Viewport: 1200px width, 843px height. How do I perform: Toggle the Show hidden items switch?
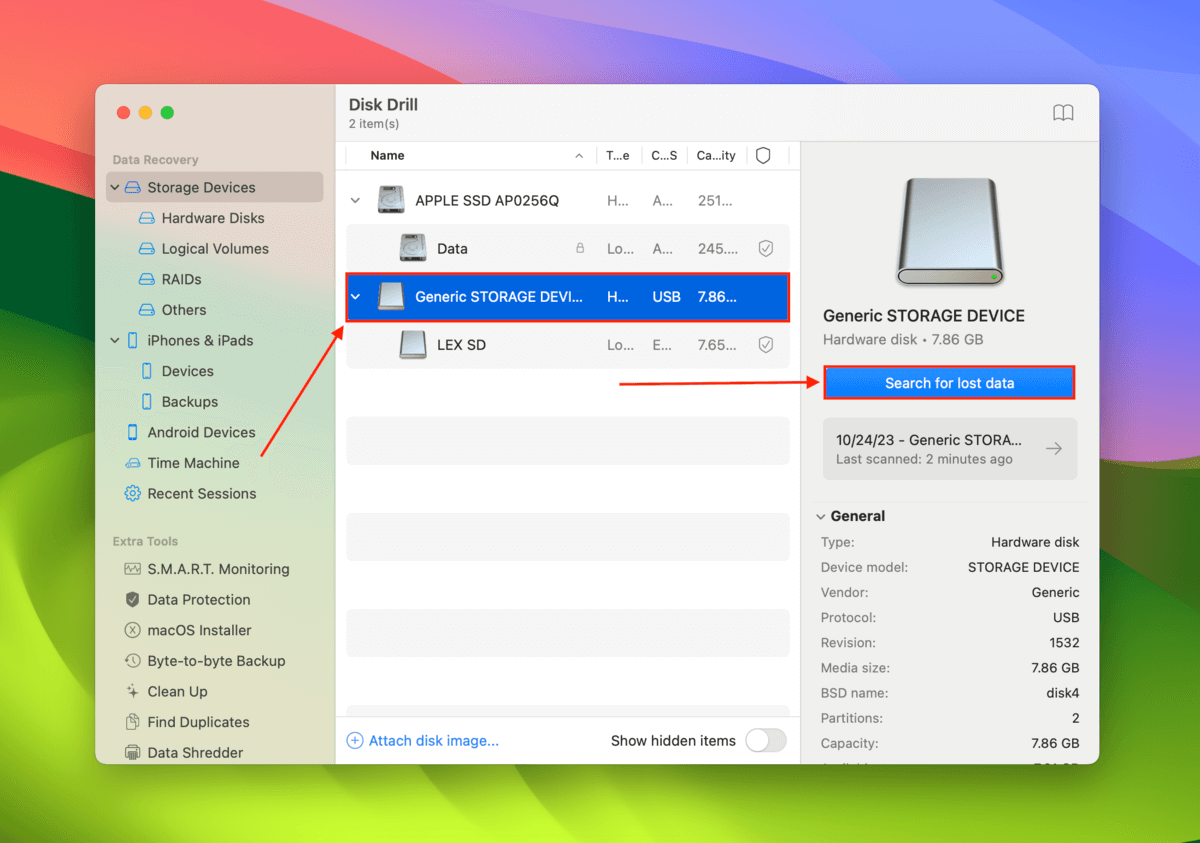[766, 740]
